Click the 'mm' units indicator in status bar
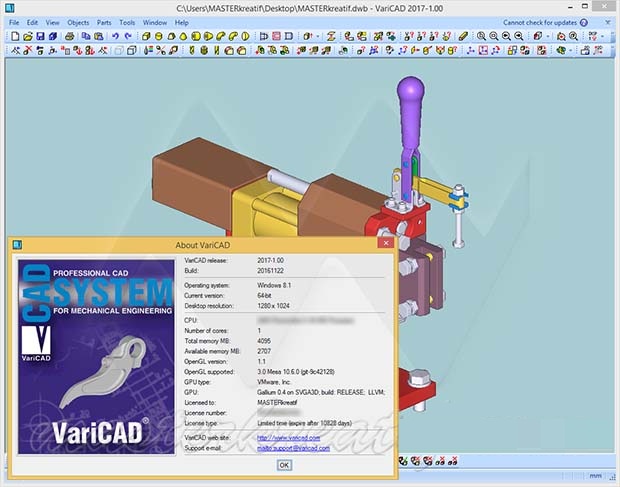This screenshot has height=487, width=620. tap(595, 476)
